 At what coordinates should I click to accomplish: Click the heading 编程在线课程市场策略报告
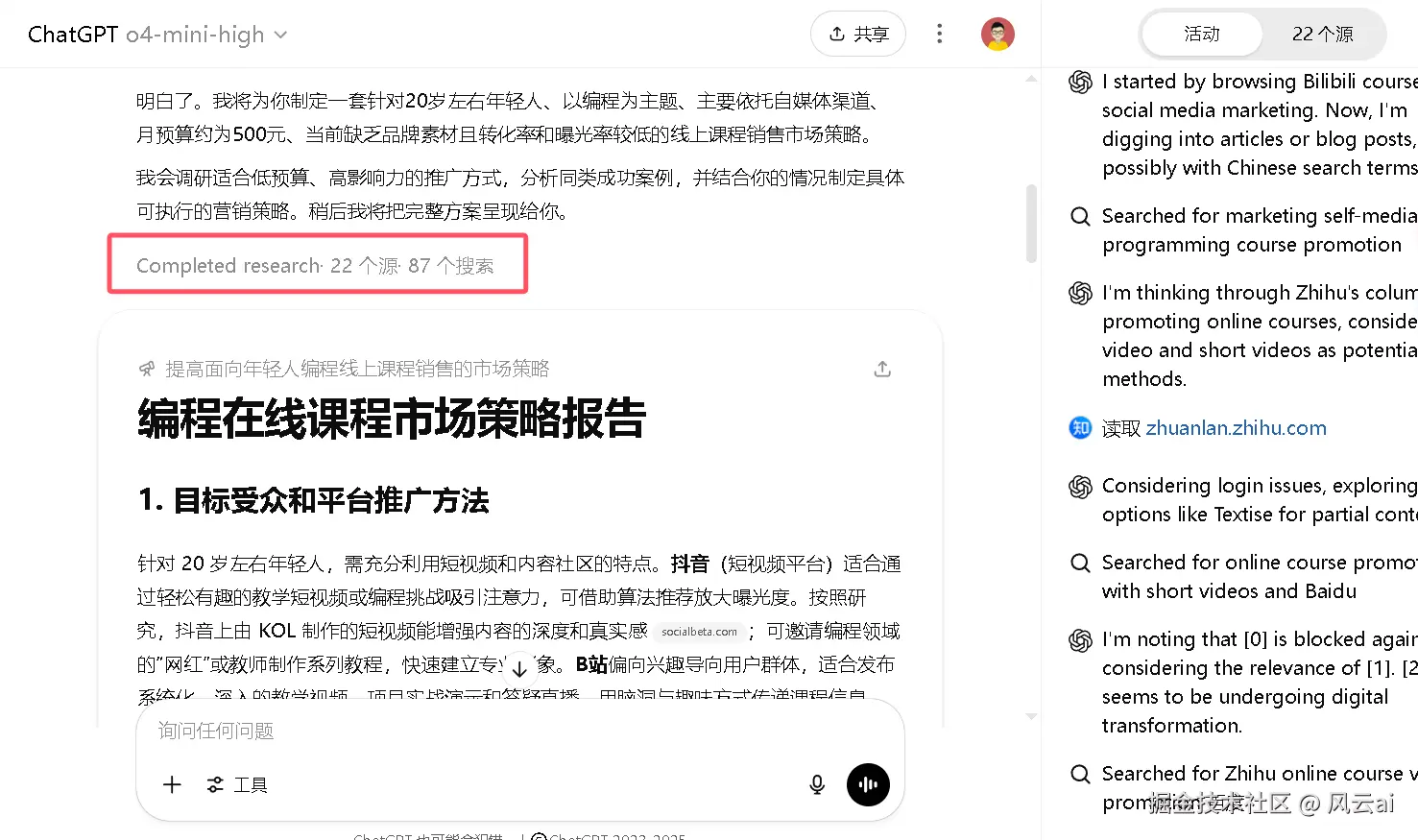click(392, 419)
